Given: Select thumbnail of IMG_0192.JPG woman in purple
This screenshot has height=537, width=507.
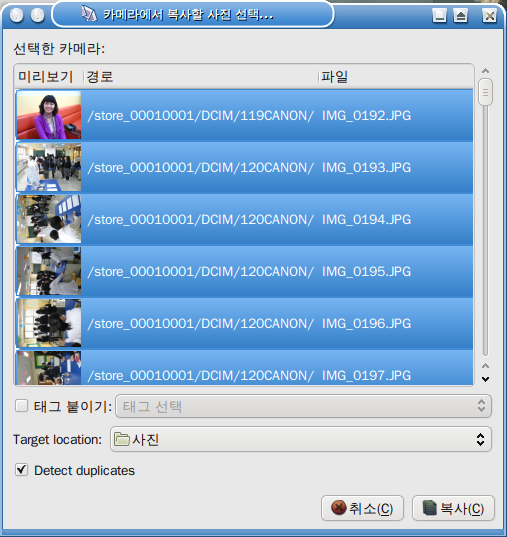Looking at the screenshot, I should coord(49,115).
